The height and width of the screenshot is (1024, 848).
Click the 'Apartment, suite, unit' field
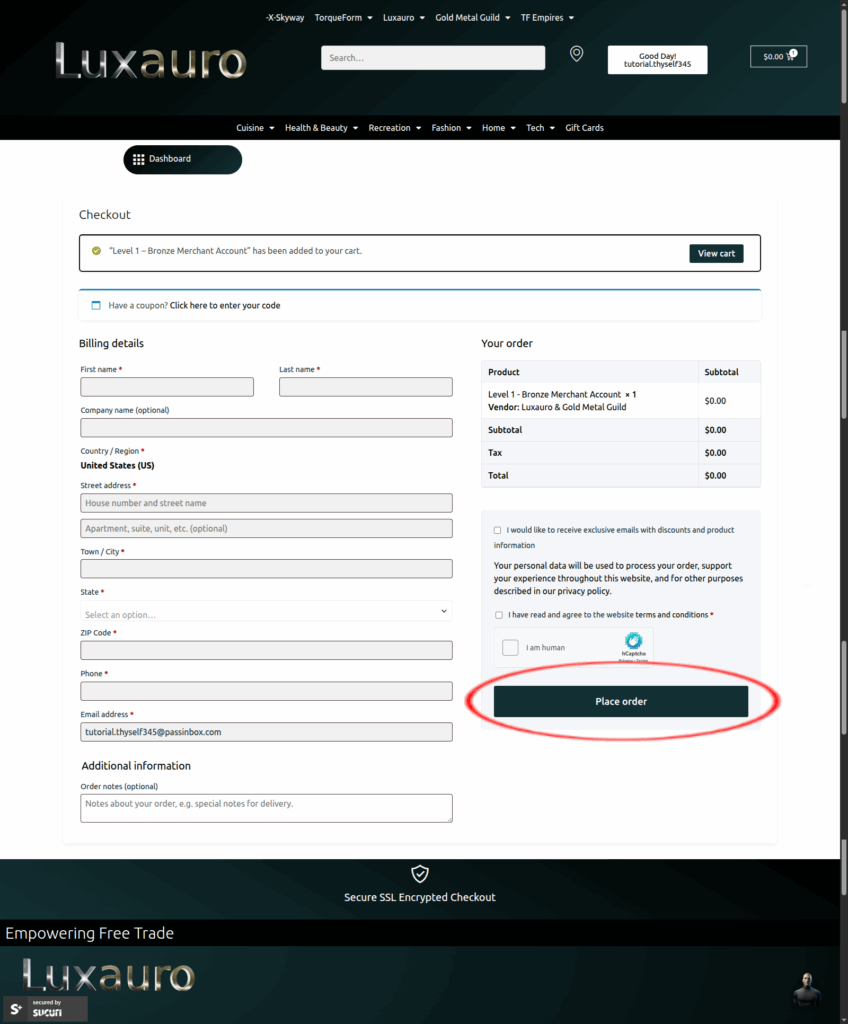pyautogui.click(x=266, y=528)
